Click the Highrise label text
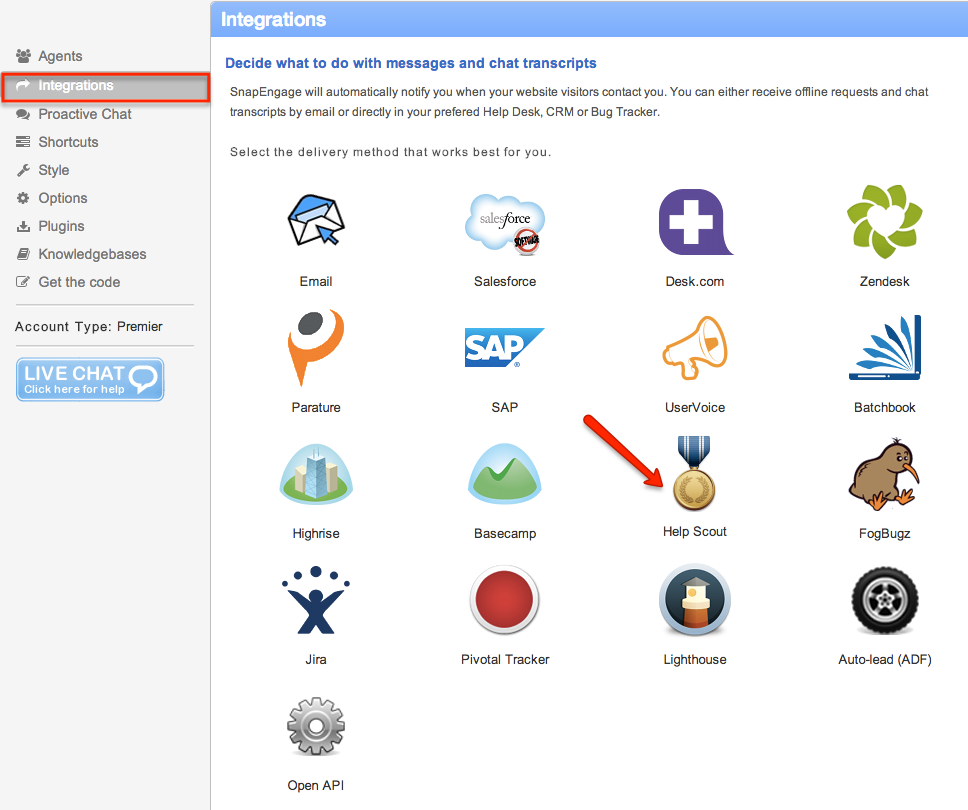 click(x=316, y=533)
